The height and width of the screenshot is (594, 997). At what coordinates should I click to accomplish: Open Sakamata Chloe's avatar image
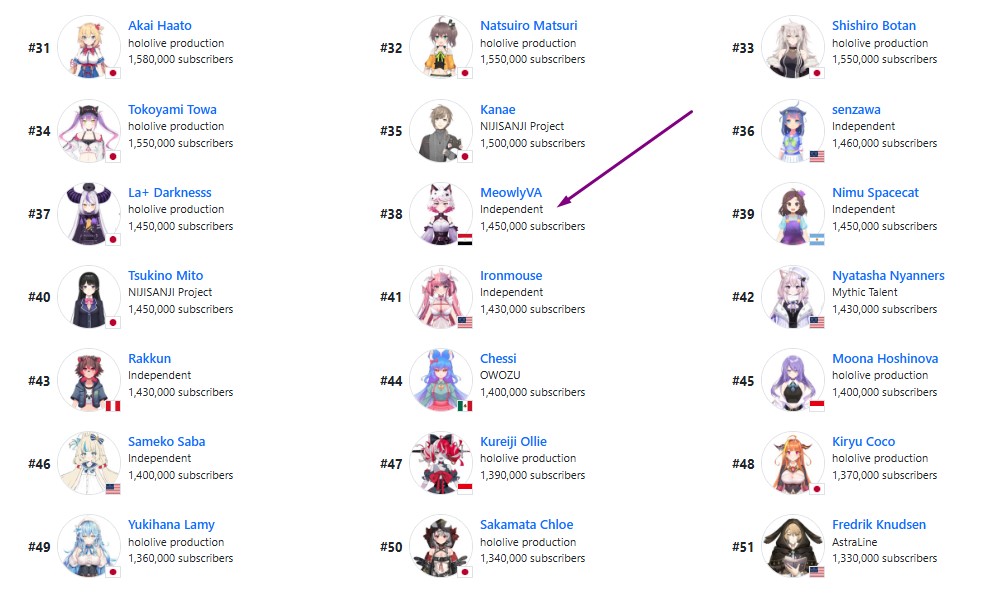(x=441, y=546)
